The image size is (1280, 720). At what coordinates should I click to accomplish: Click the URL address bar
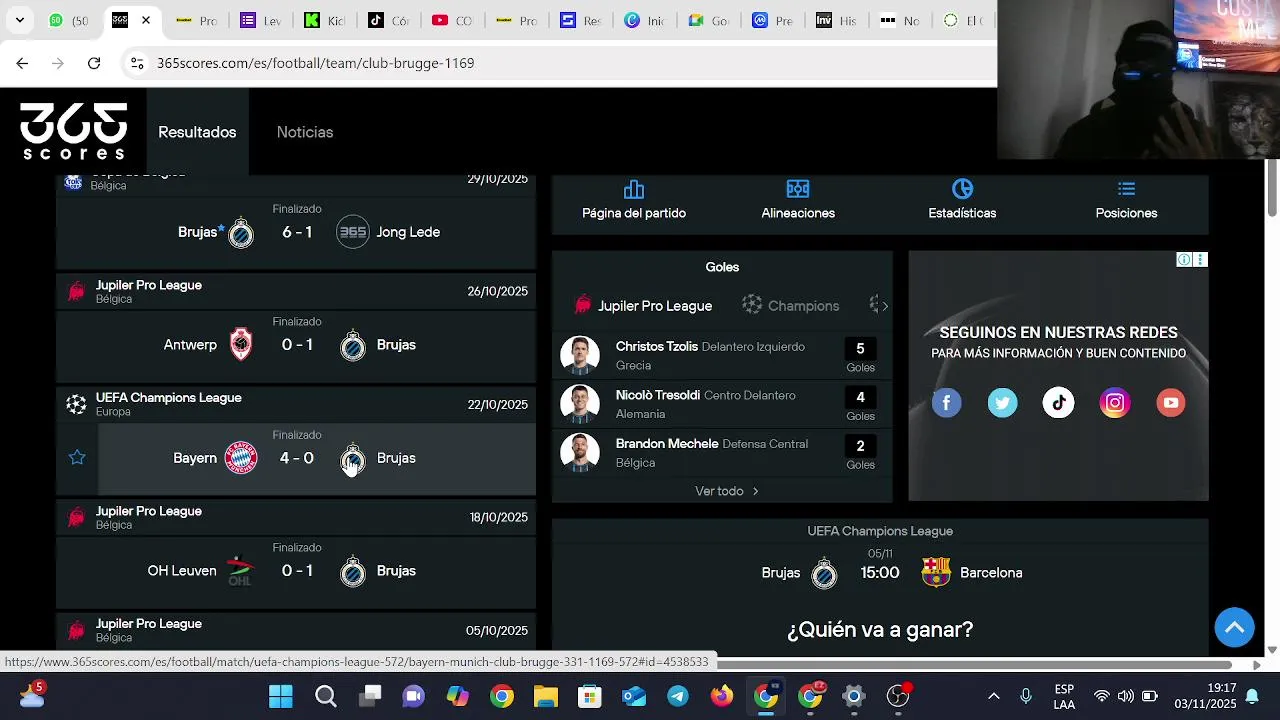click(x=560, y=63)
